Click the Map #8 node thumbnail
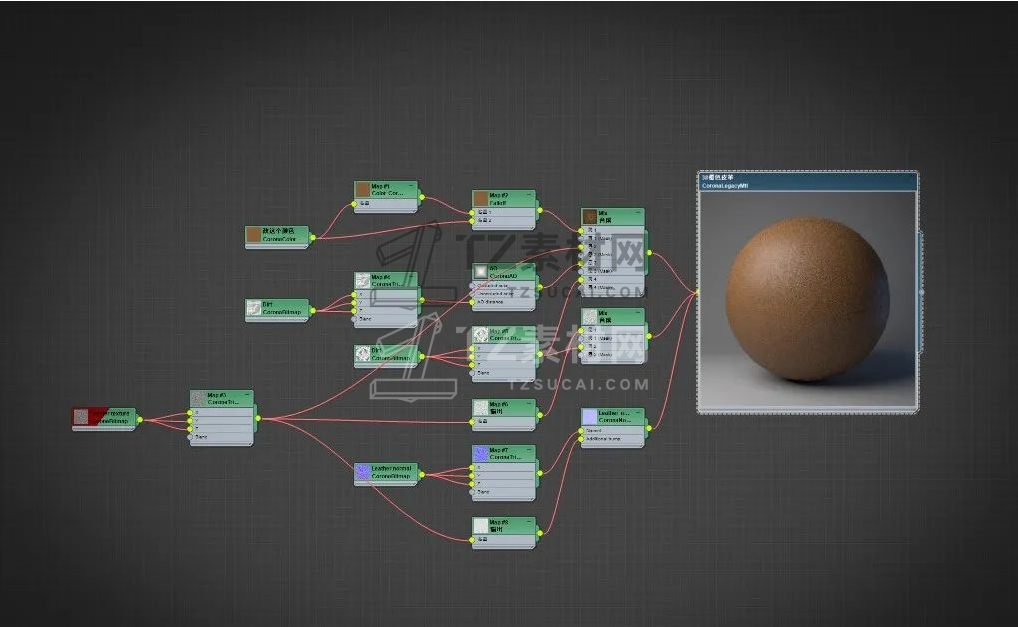This screenshot has width=1018, height=627. (481, 526)
